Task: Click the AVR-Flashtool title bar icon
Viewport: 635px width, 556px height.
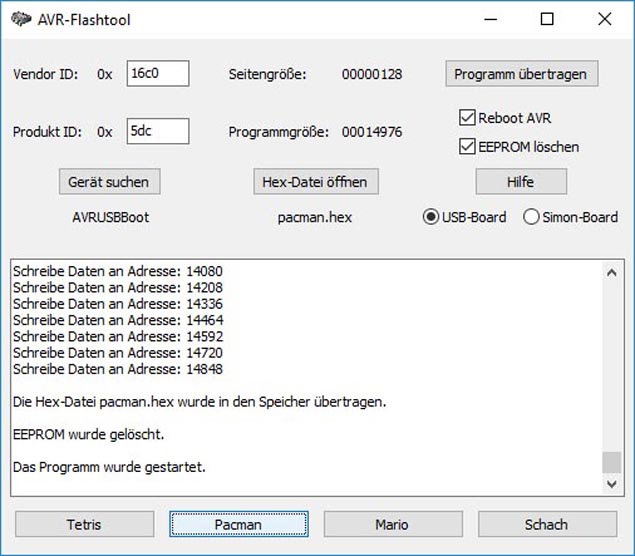Action: click(21, 19)
